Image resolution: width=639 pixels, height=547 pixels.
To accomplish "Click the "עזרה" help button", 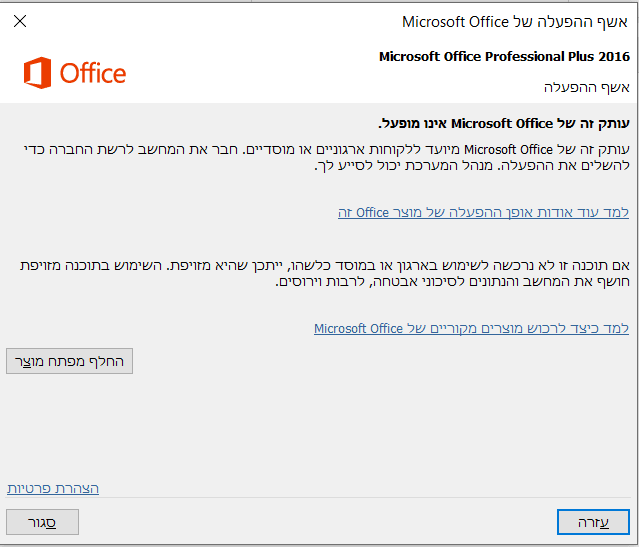I will click(593, 522).
